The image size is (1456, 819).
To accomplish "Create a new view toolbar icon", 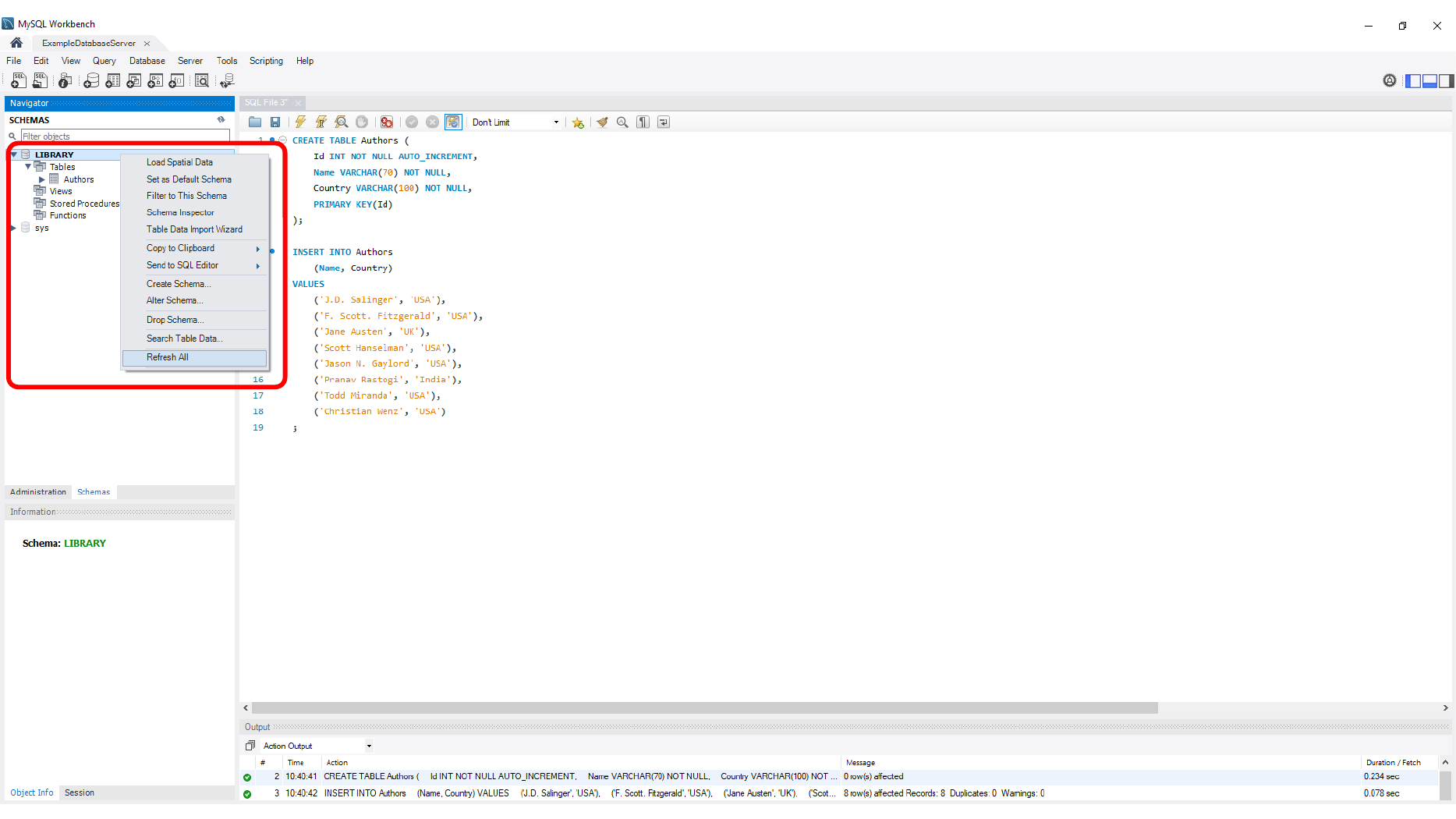I will pyautogui.click(x=134, y=80).
